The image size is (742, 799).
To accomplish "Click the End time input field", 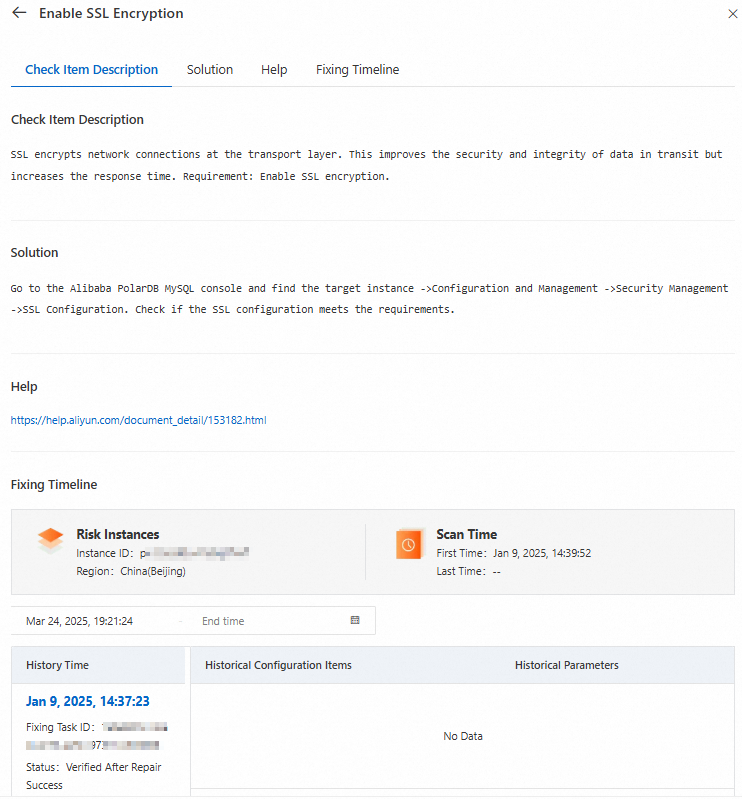I will pos(223,621).
